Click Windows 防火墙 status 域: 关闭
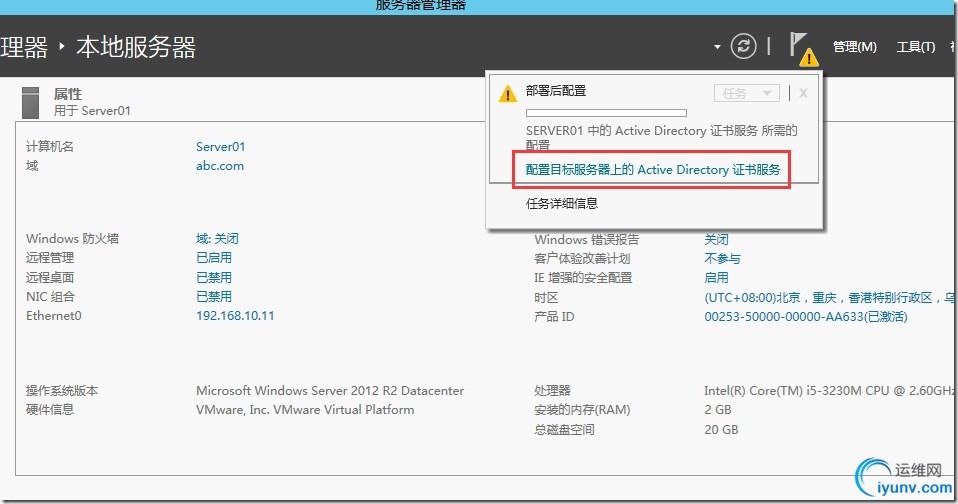Image resolution: width=958 pixels, height=504 pixels. (x=218, y=238)
